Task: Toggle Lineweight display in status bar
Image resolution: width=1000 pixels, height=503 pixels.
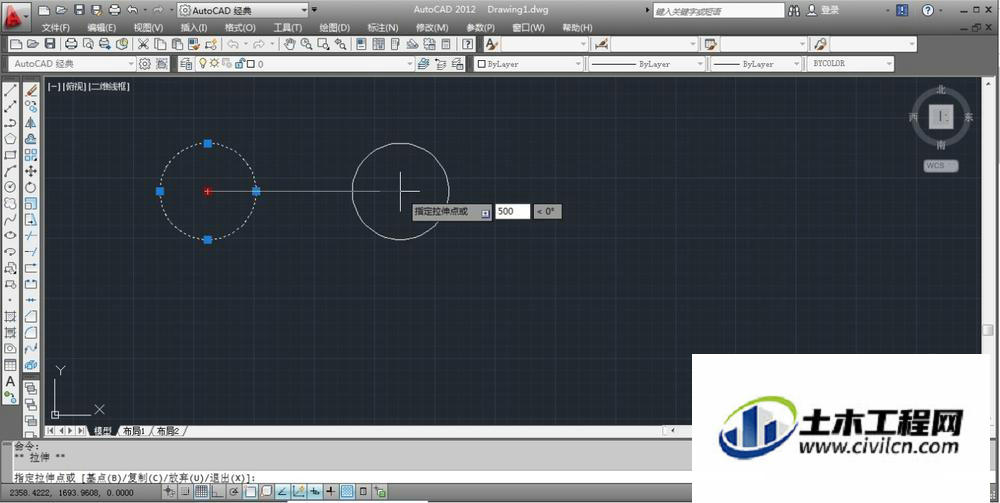Action: [331, 492]
